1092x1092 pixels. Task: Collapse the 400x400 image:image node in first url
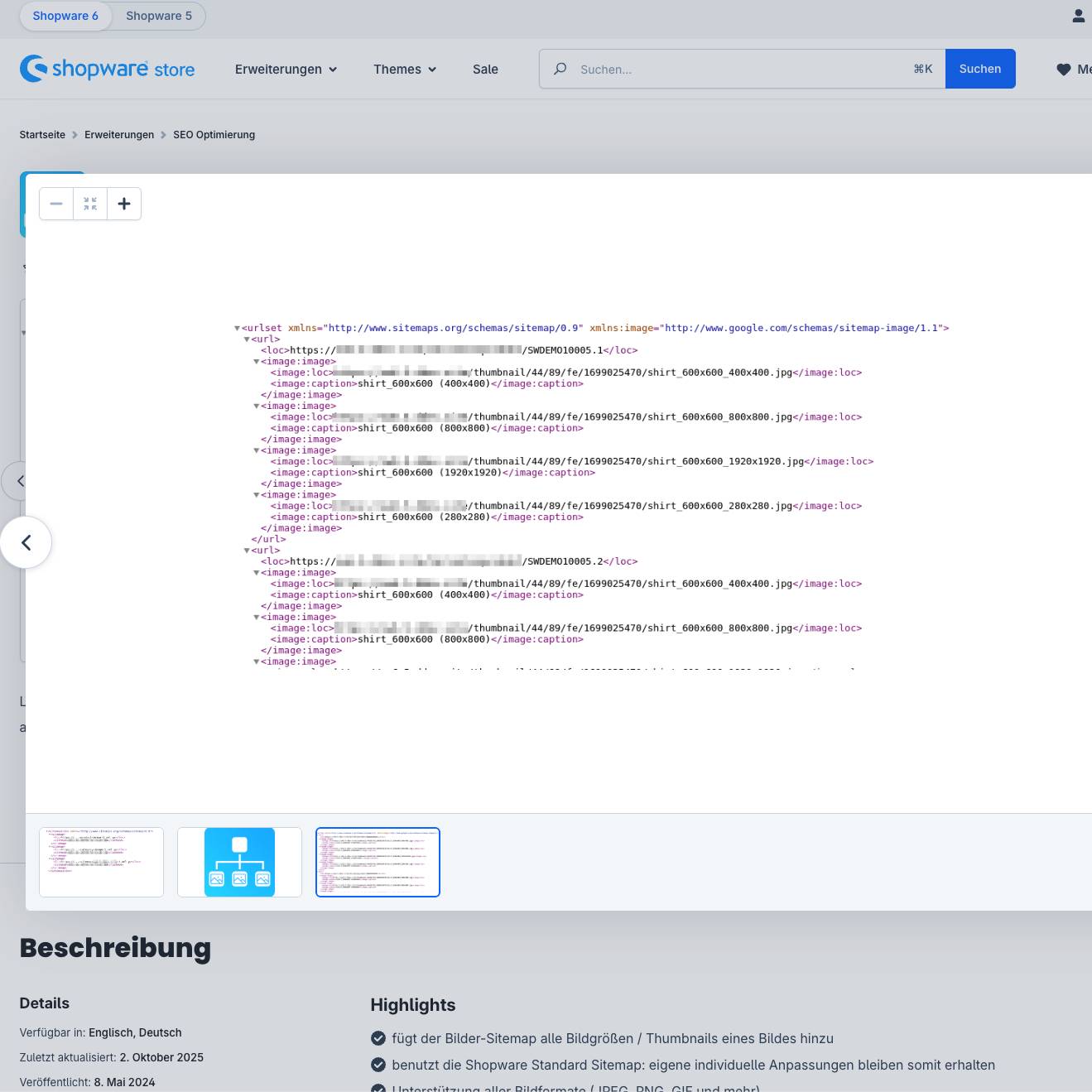click(256, 362)
